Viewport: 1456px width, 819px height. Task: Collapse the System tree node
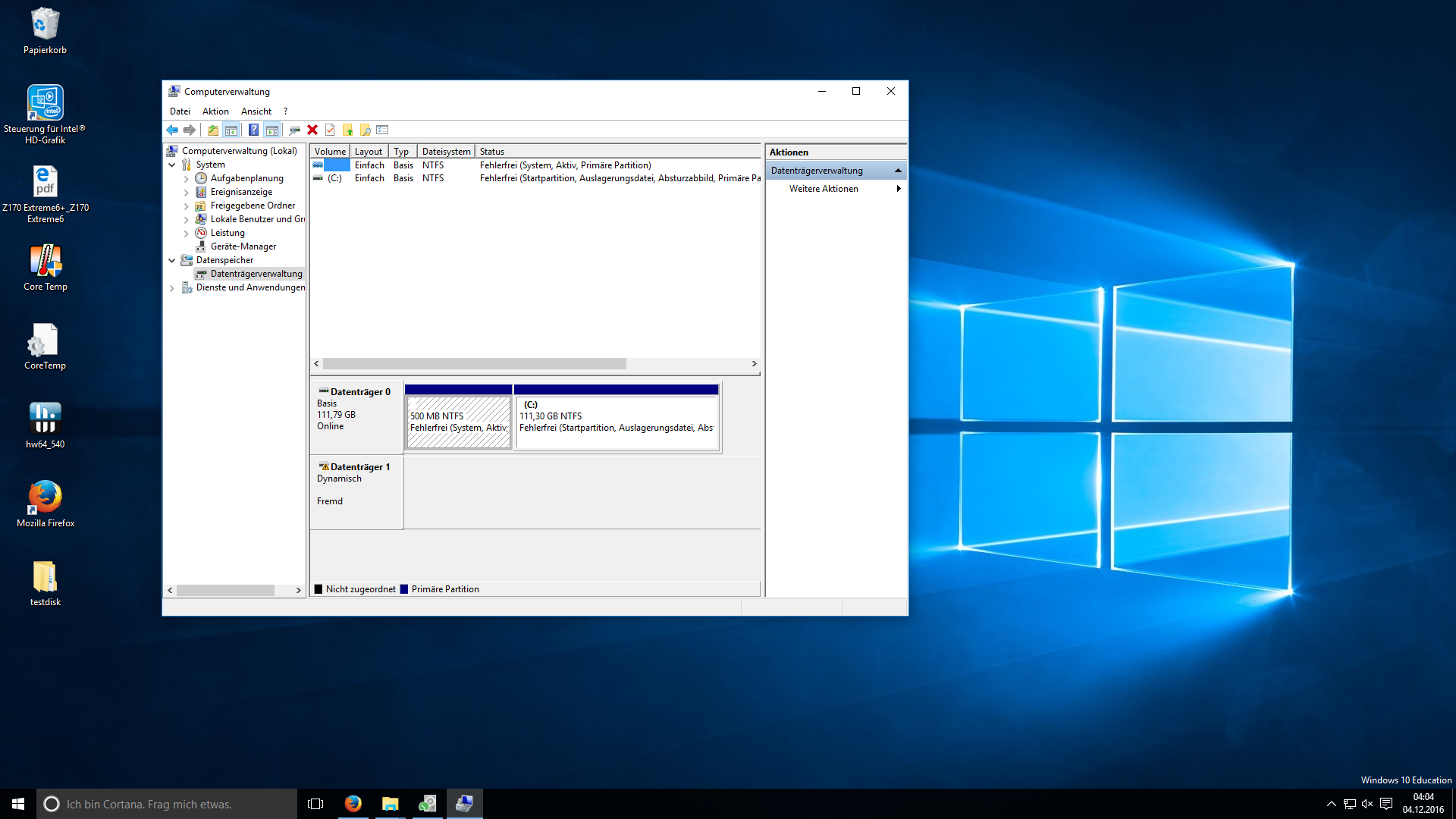pyautogui.click(x=172, y=165)
